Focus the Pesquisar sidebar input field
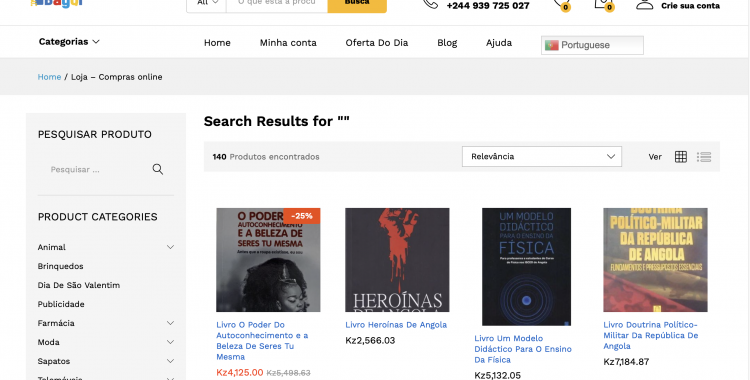This screenshot has width=750, height=380. click(x=98, y=169)
